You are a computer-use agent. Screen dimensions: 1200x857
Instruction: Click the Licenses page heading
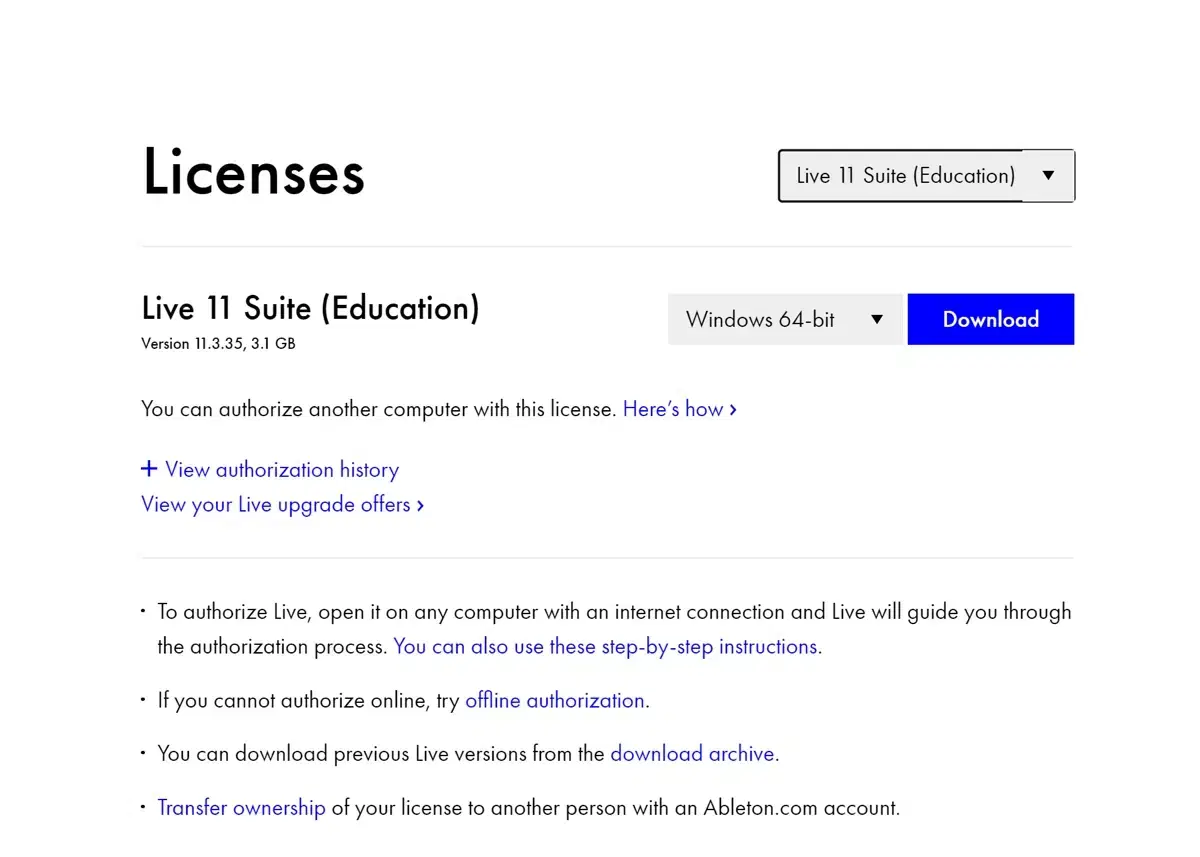[x=254, y=172]
